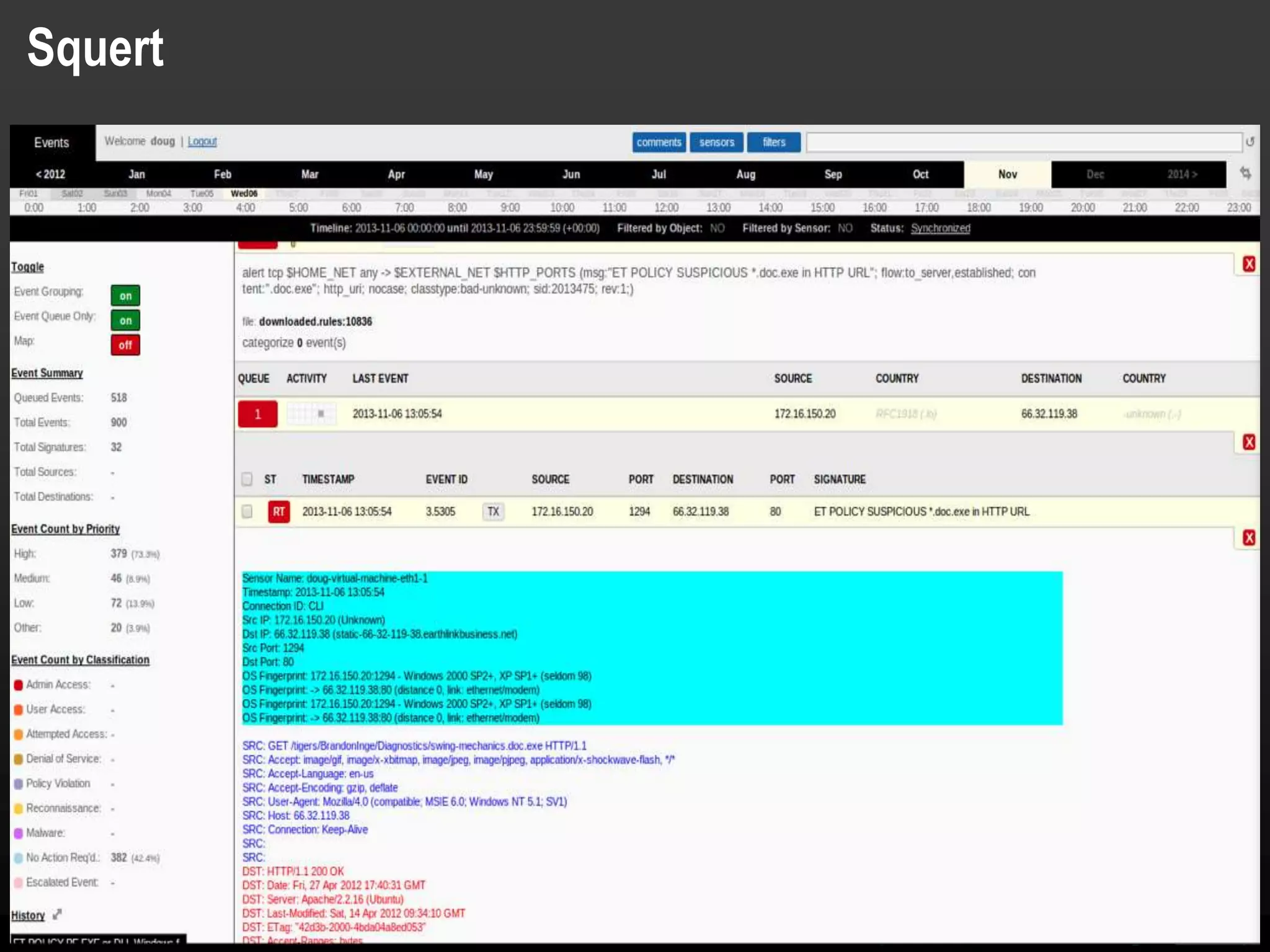
Task: Toggle Event Grouping on switch
Action: [x=125, y=296]
